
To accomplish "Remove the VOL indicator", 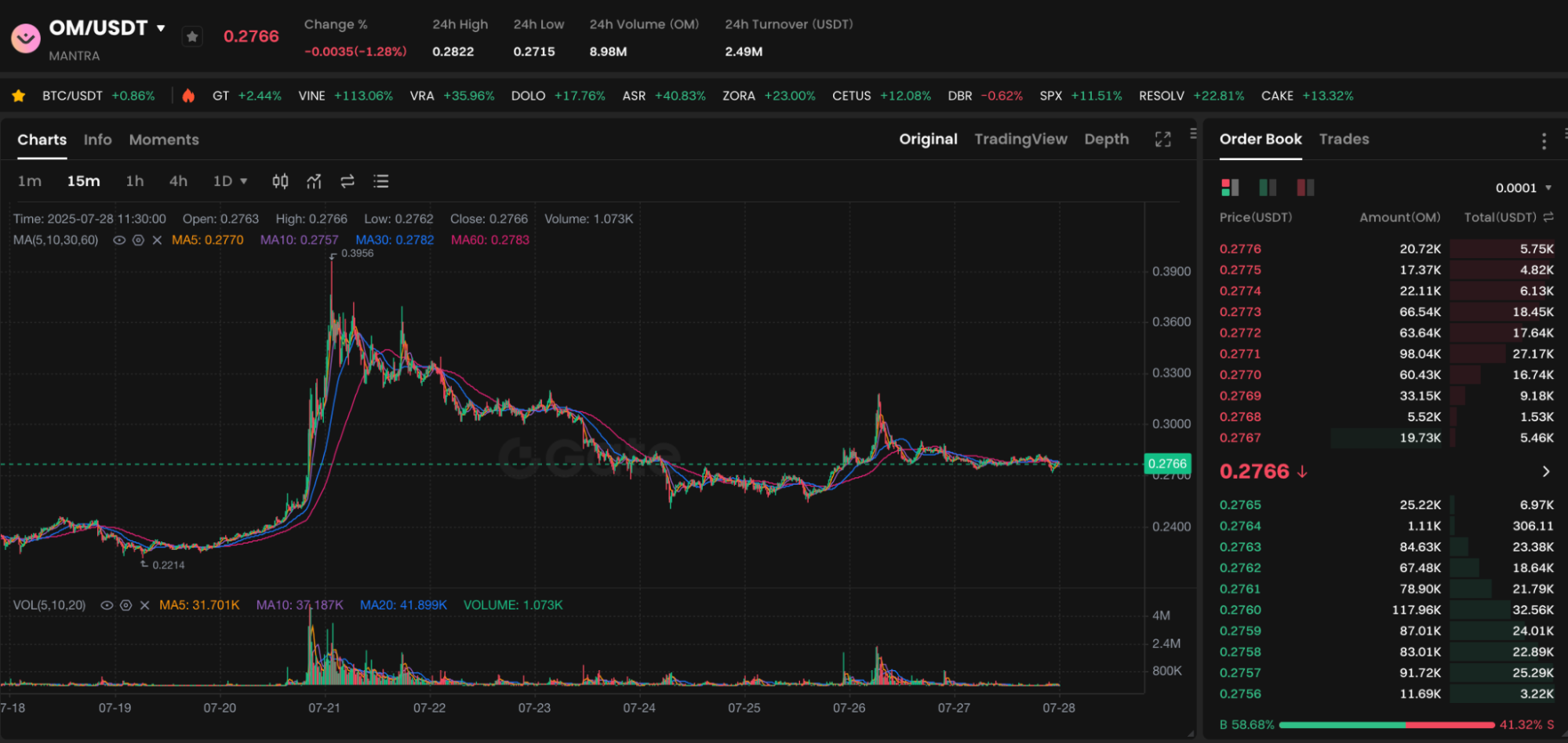I will coord(144,606).
